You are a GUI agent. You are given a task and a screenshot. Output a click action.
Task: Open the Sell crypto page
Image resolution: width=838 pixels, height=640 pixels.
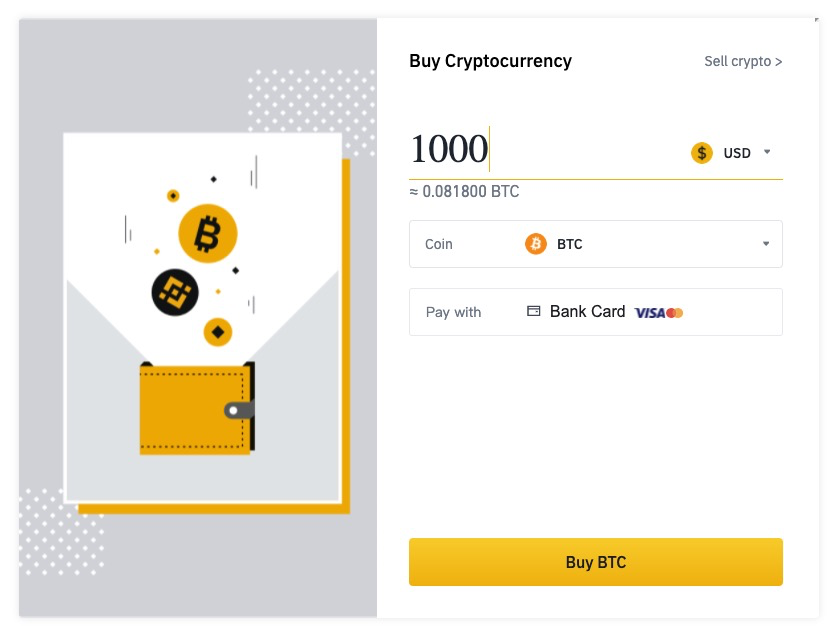tap(743, 61)
